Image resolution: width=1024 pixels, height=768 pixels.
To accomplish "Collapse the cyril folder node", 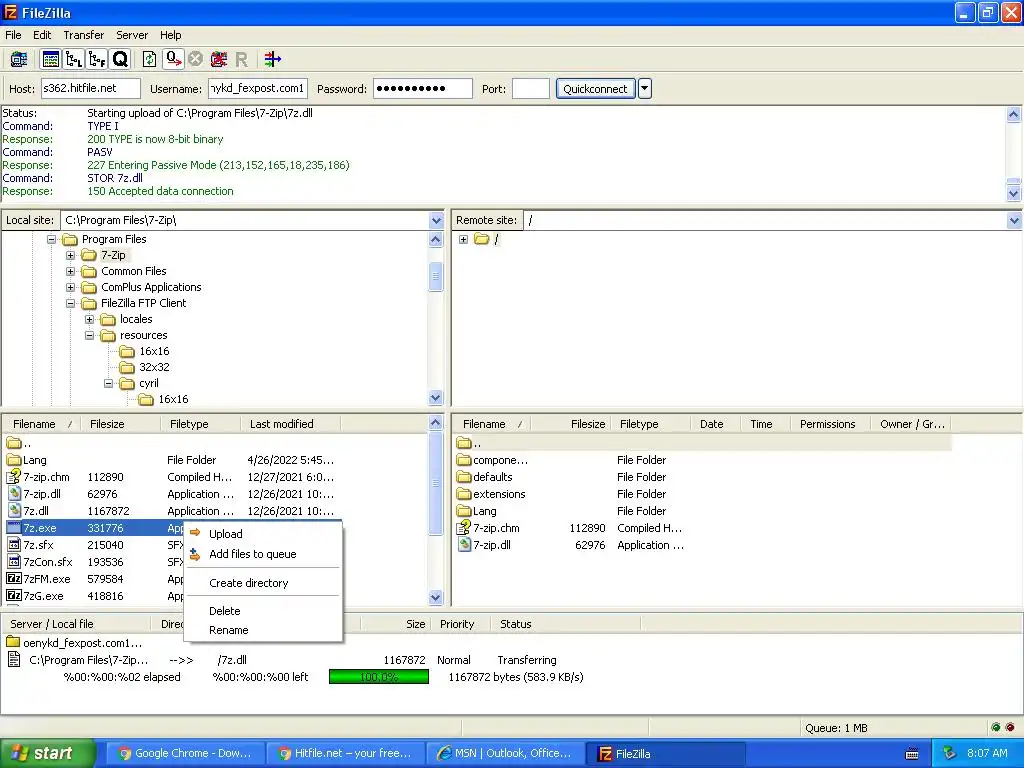I will point(108,383).
